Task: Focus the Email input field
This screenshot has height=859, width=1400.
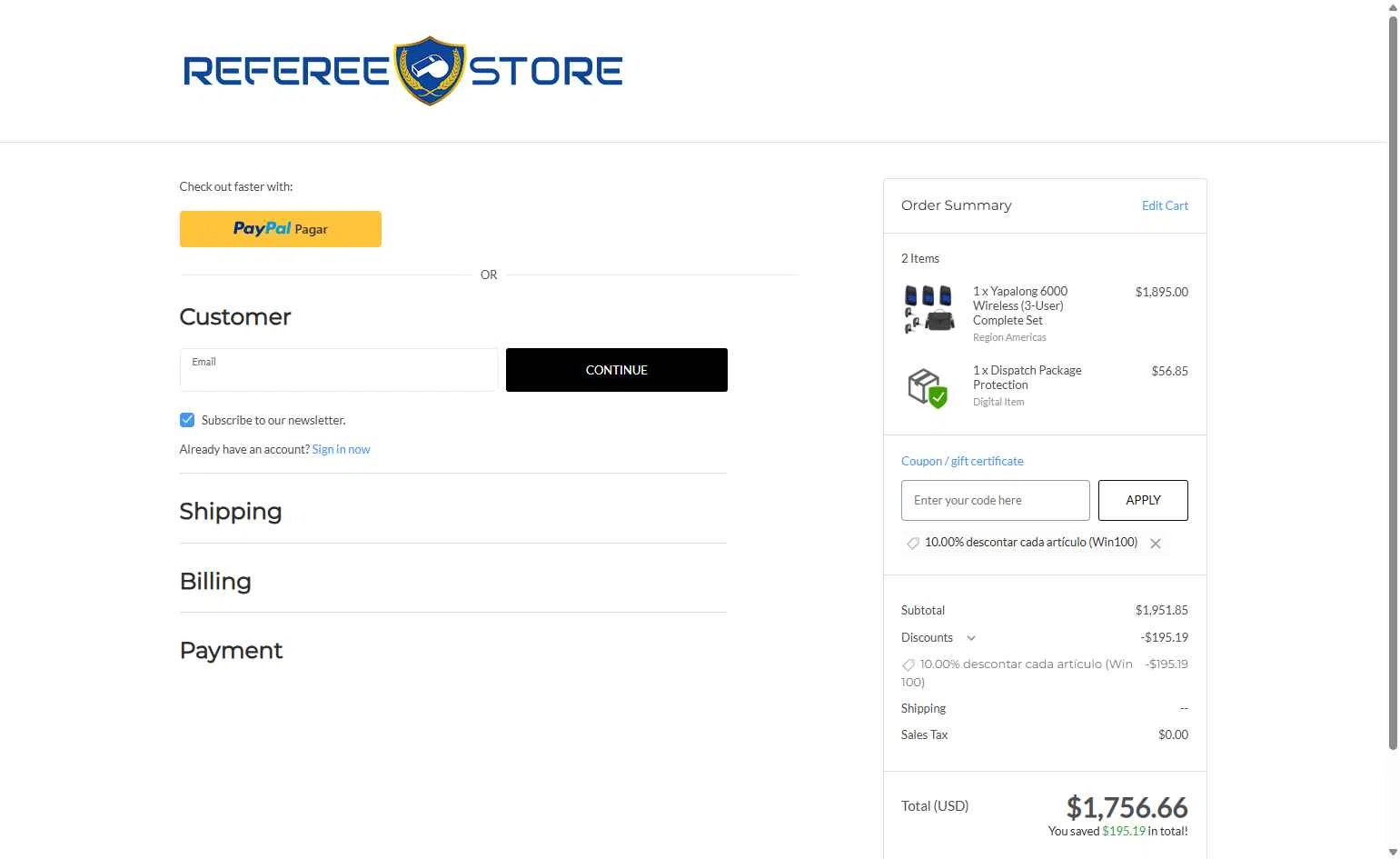Action: pyautogui.click(x=338, y=370)
